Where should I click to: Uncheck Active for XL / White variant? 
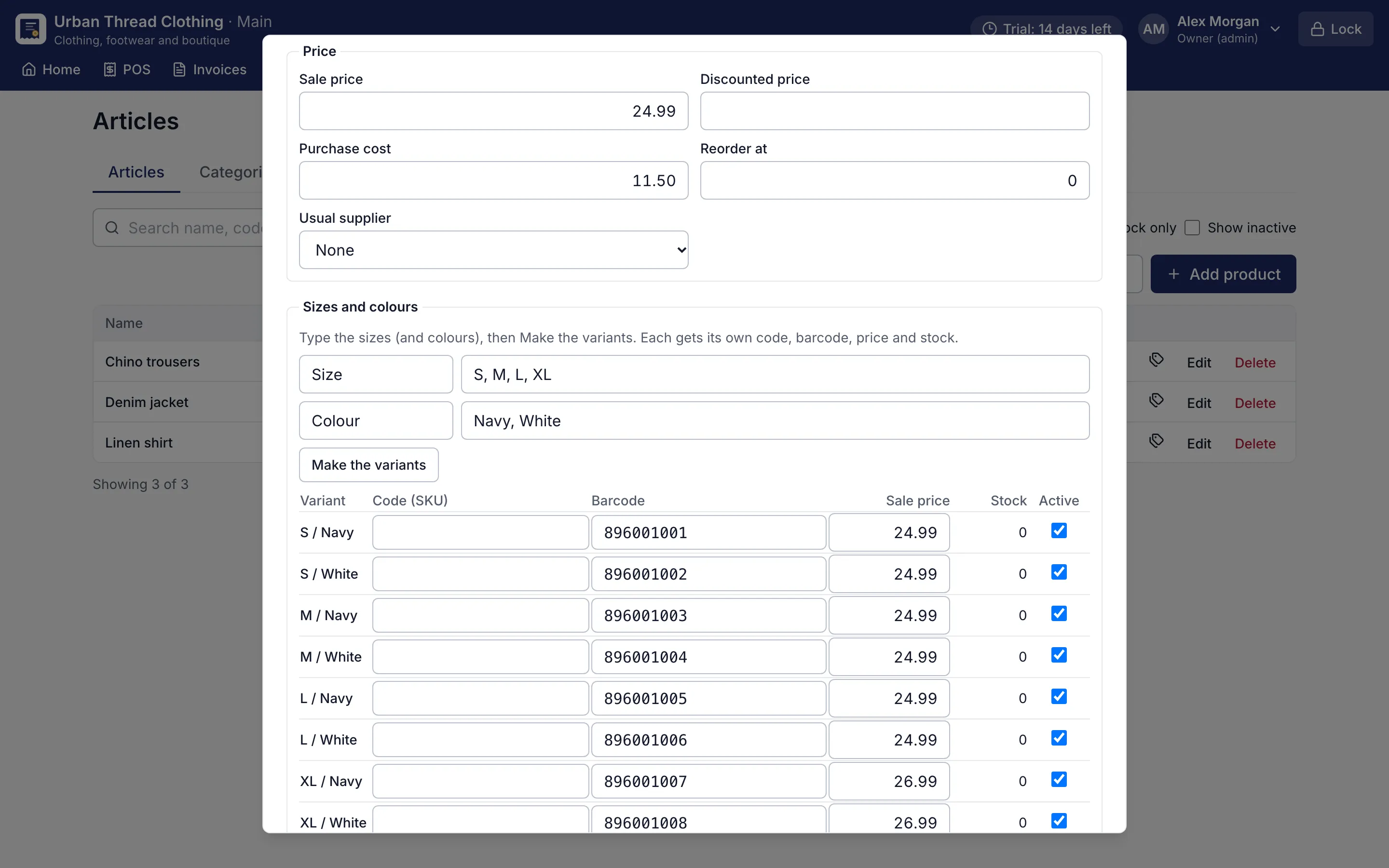(x=1059, y=821)
